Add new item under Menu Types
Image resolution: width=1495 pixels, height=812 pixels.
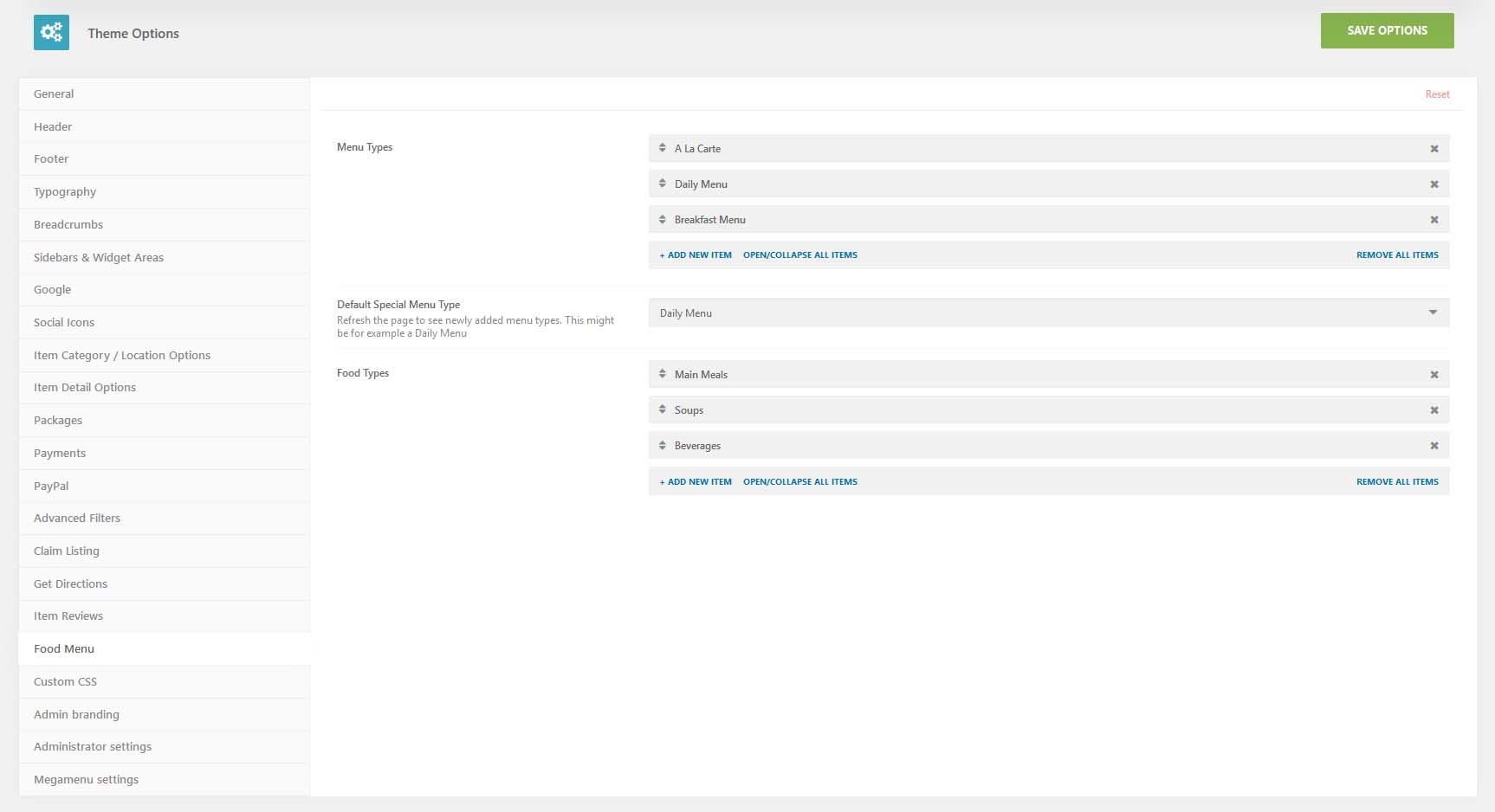[696, 255]
